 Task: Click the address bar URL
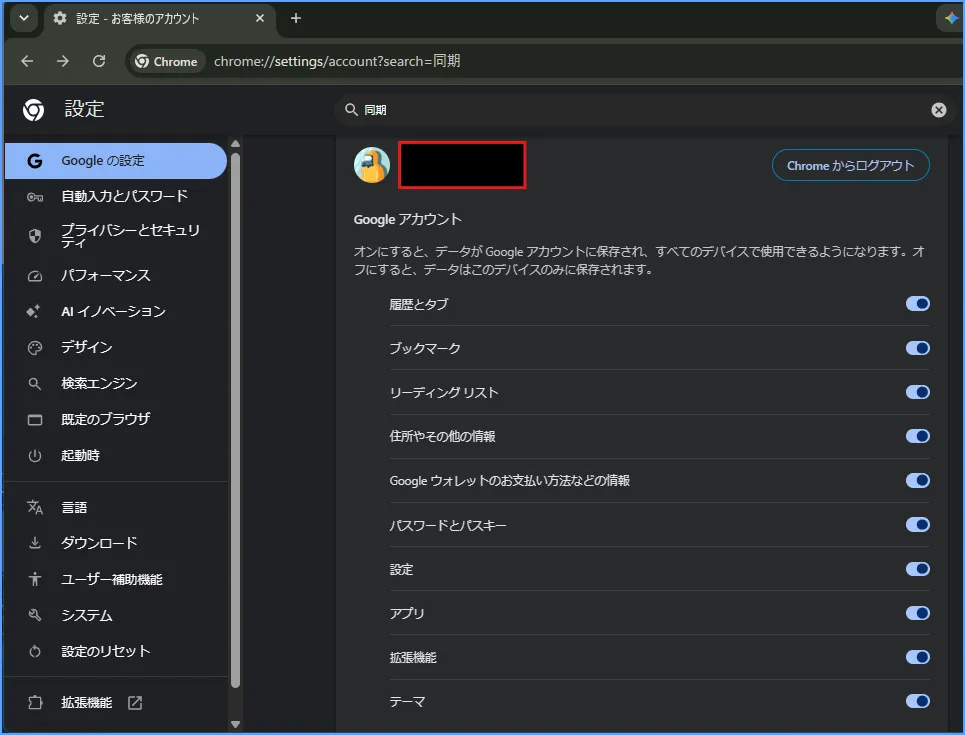pyautogui.click(x=337, y=61)
